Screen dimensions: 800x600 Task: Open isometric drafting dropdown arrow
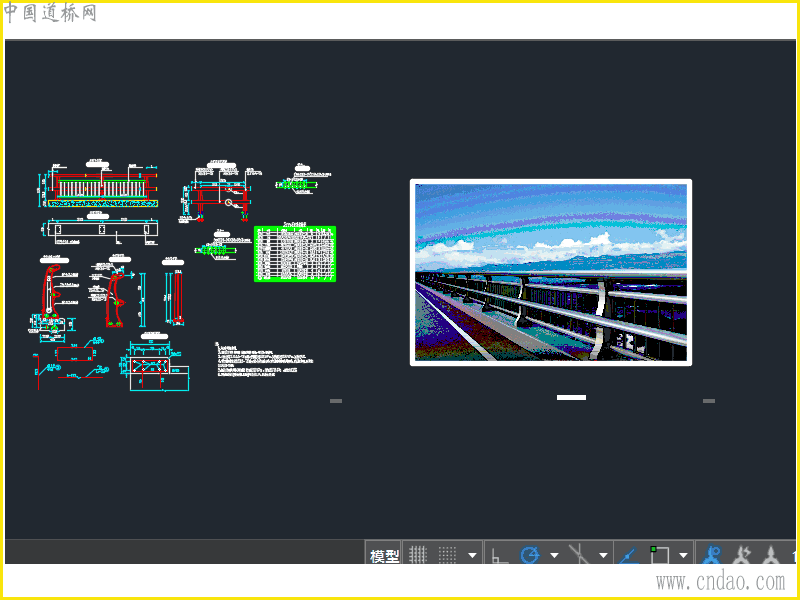coord(603,555)
